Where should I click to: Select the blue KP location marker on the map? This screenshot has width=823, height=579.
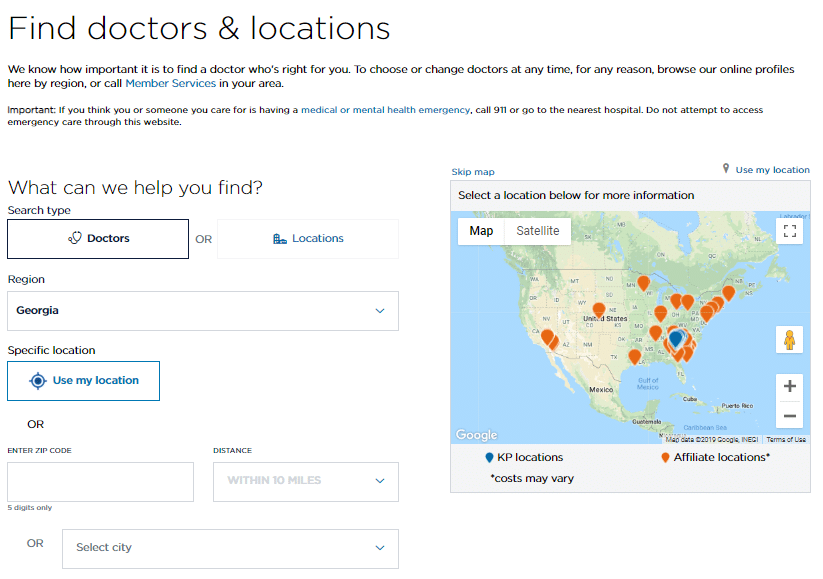[676, 338]
